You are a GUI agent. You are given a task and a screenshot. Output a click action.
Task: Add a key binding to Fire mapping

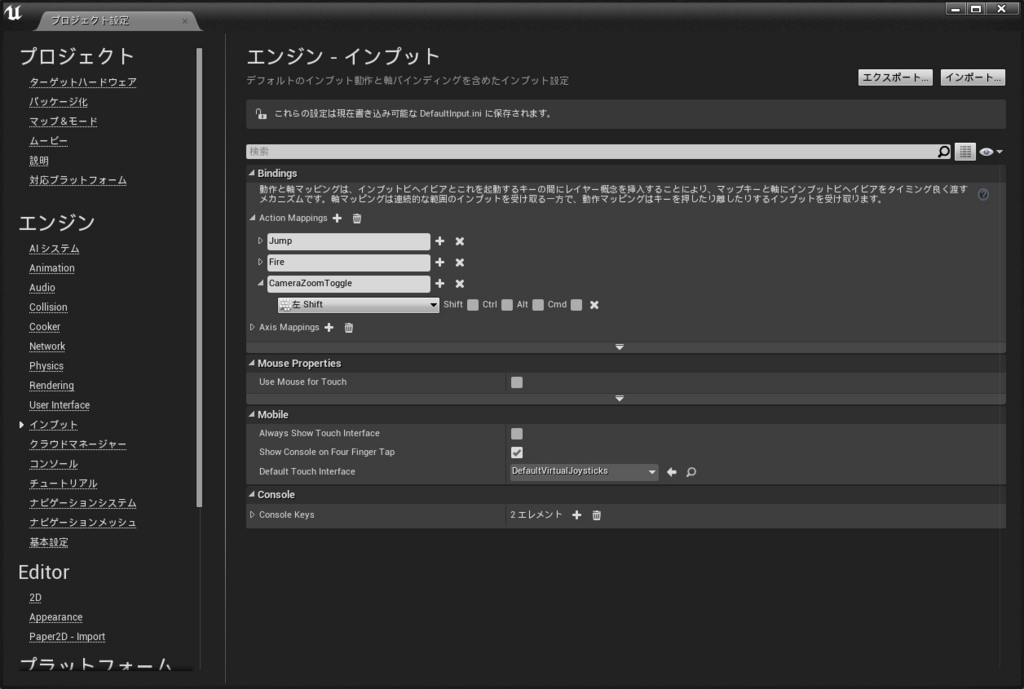440,262
